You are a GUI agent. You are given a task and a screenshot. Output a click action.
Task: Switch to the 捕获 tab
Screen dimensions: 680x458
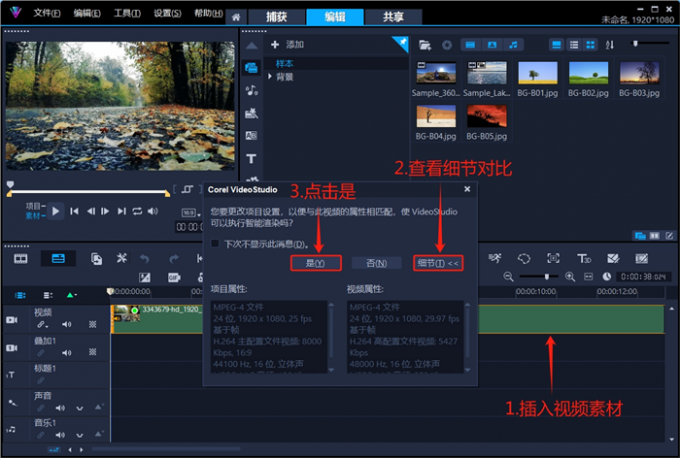276,17
